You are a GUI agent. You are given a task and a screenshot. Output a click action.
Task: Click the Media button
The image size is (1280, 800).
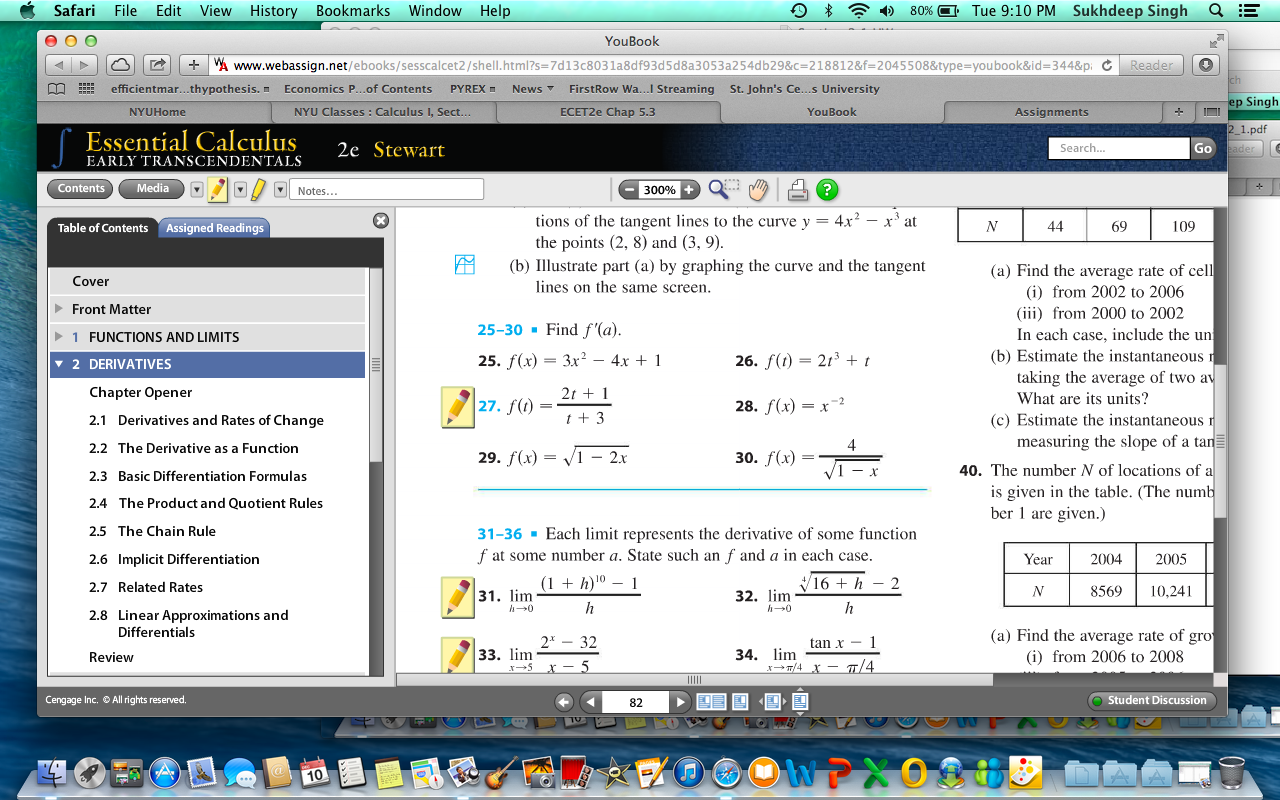click(152, 188)
